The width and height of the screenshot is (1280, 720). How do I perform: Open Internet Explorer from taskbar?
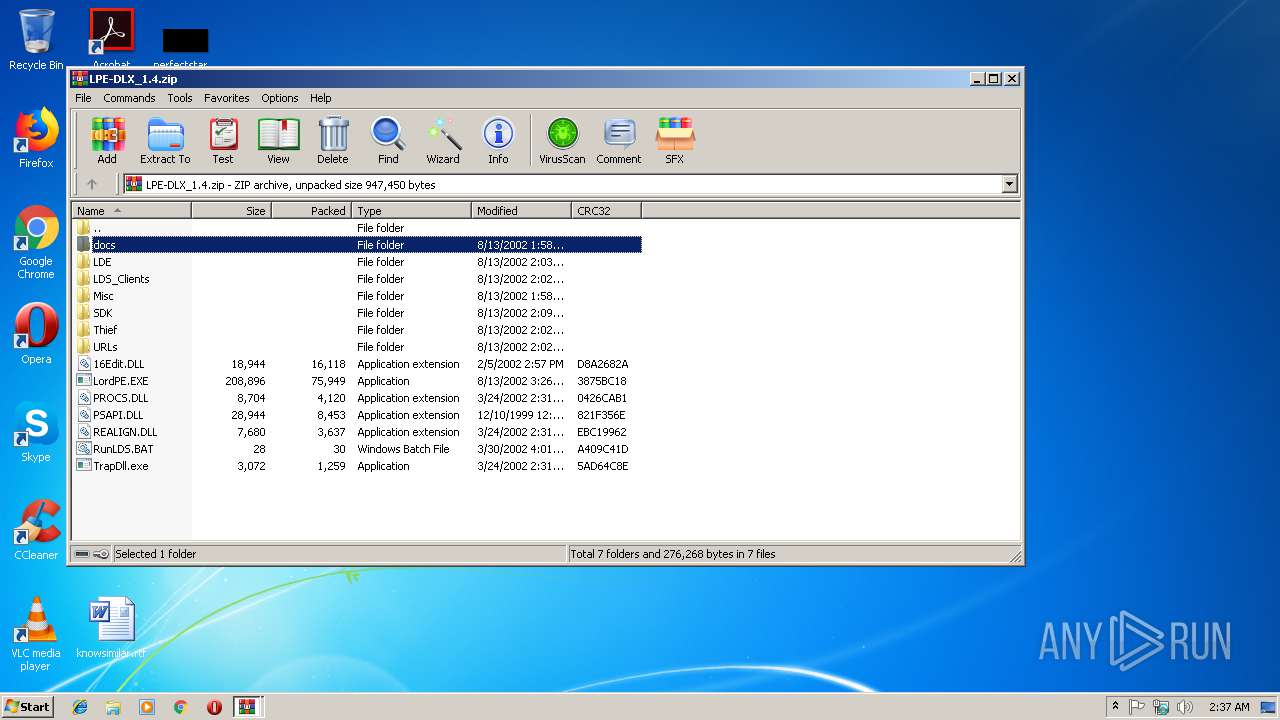(x=80, y=707)
